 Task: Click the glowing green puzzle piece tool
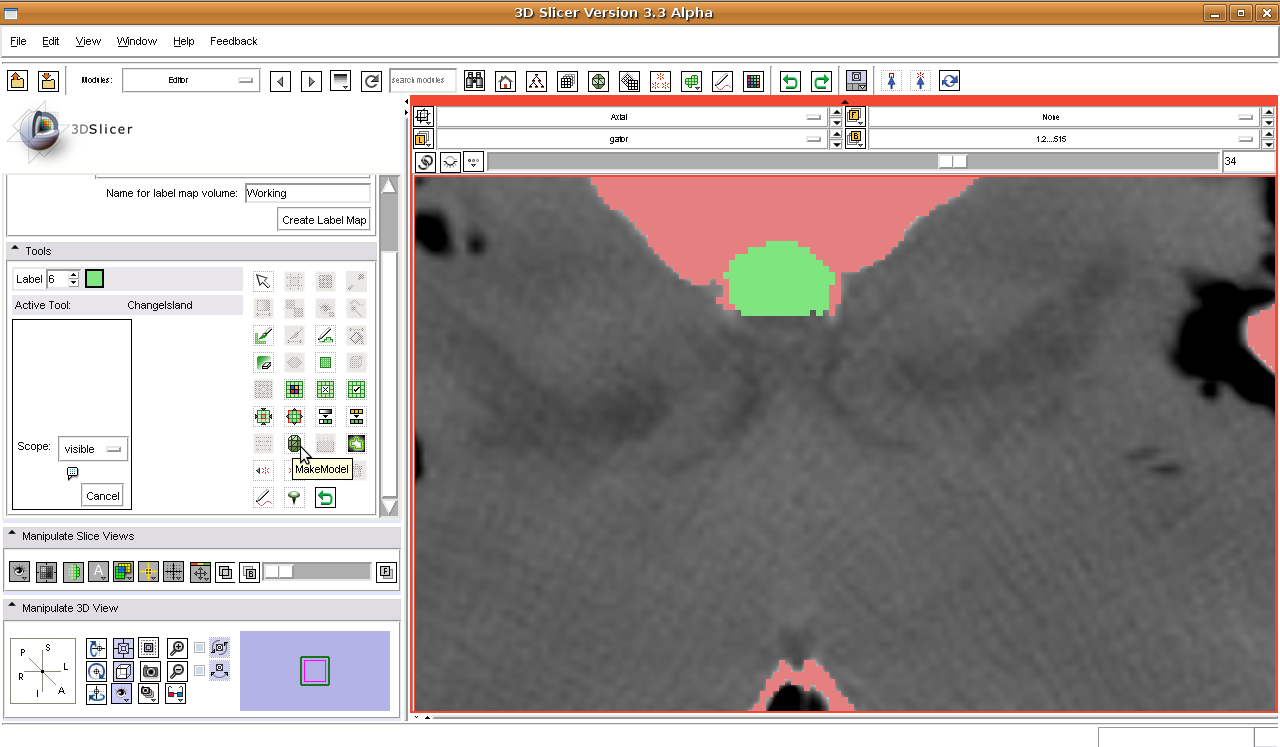click(356, 443)
